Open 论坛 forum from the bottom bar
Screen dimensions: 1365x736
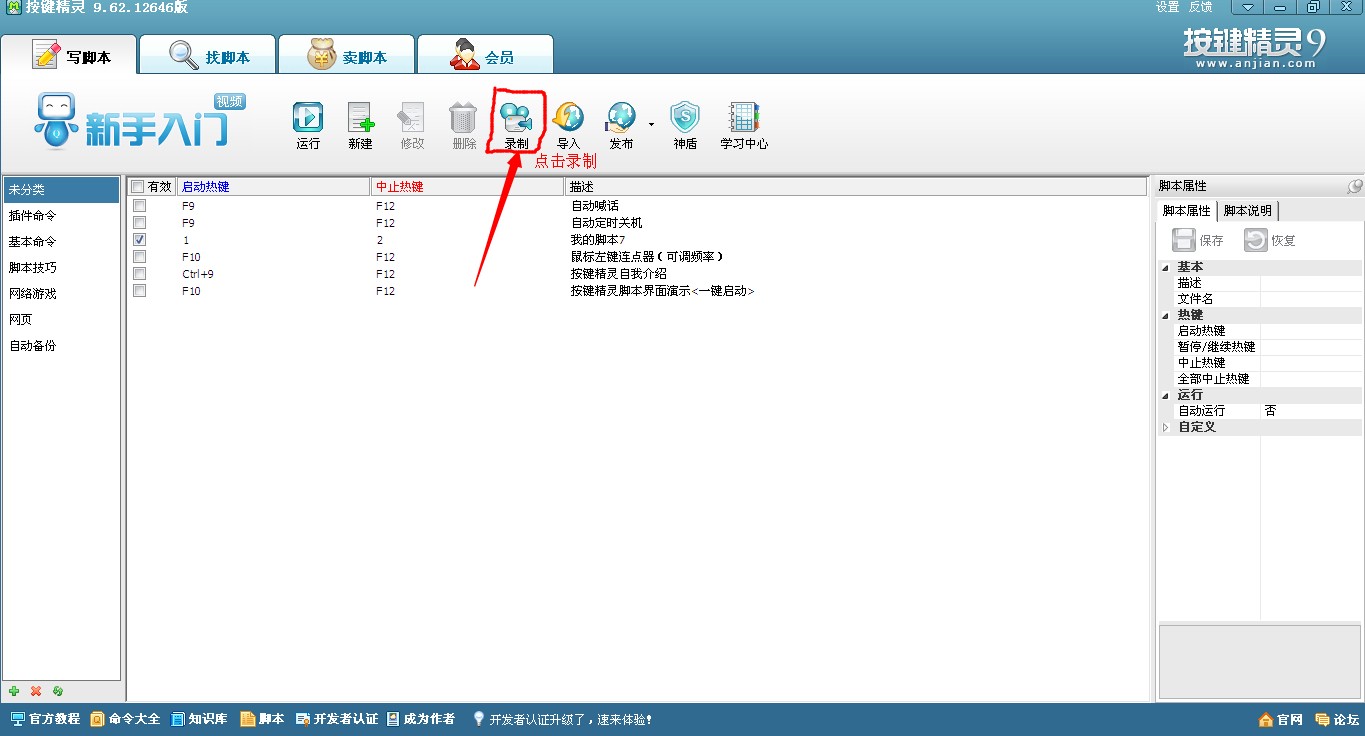1338,720
